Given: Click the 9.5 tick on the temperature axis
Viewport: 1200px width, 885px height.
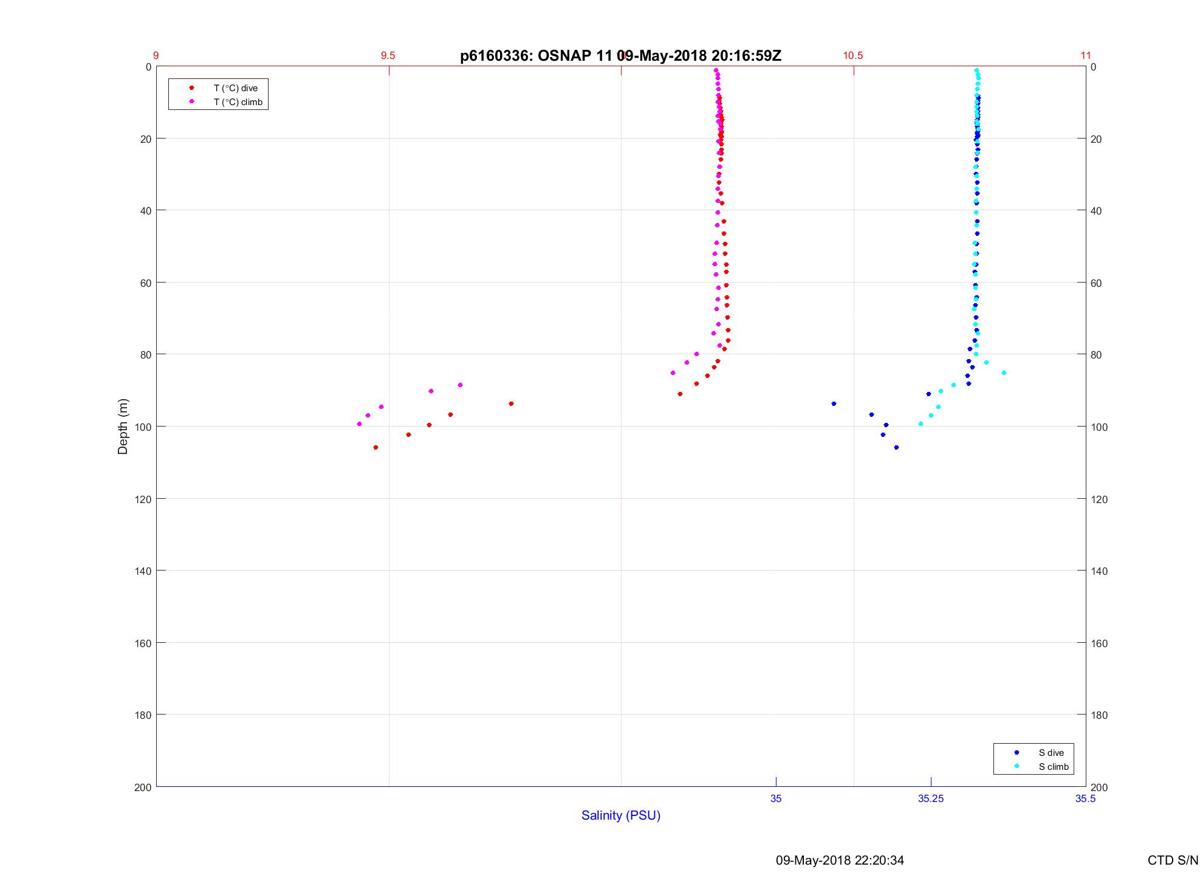Looking at the screenshot, I should pos(388,56).
